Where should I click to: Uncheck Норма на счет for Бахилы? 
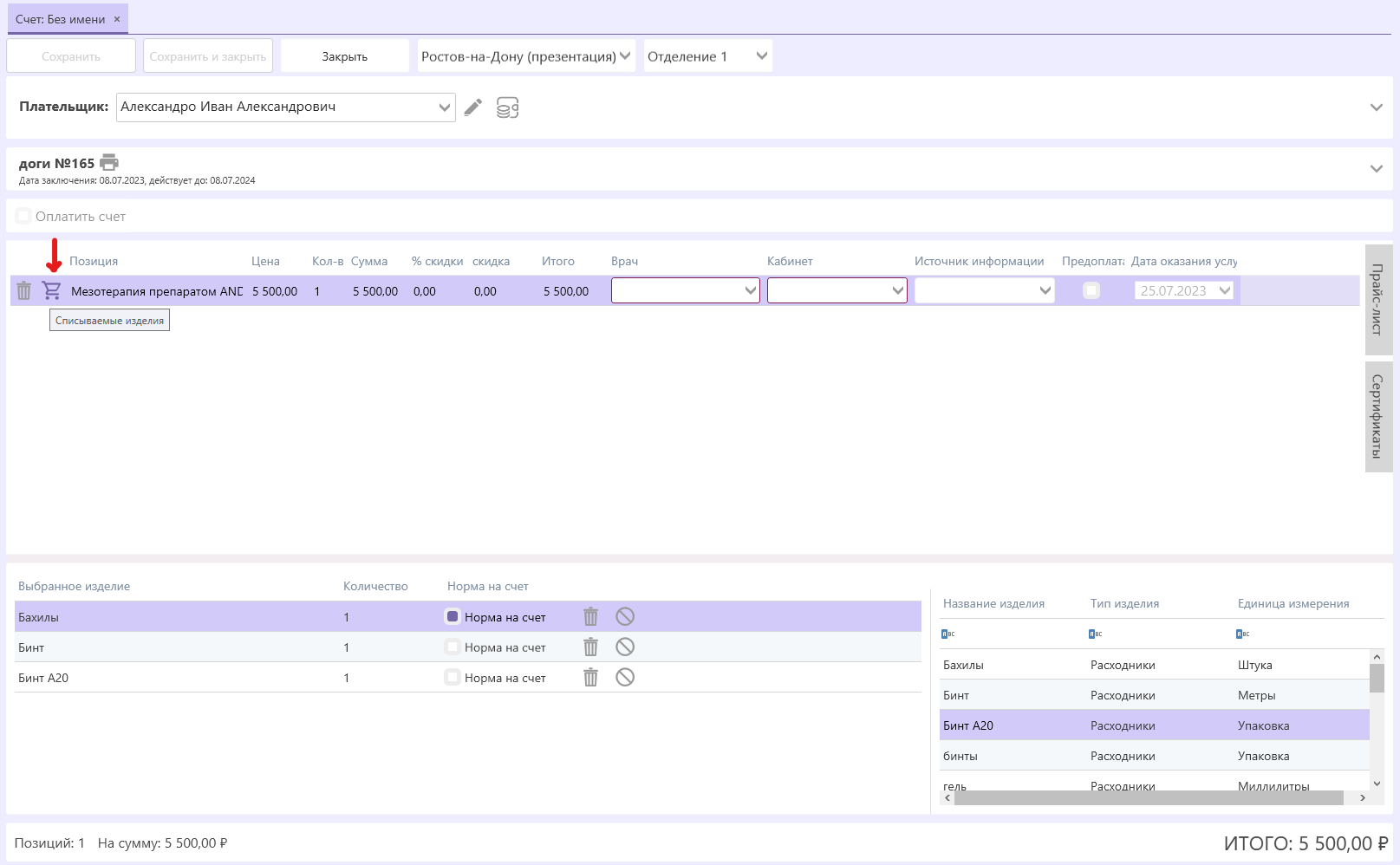click(453, 616)
